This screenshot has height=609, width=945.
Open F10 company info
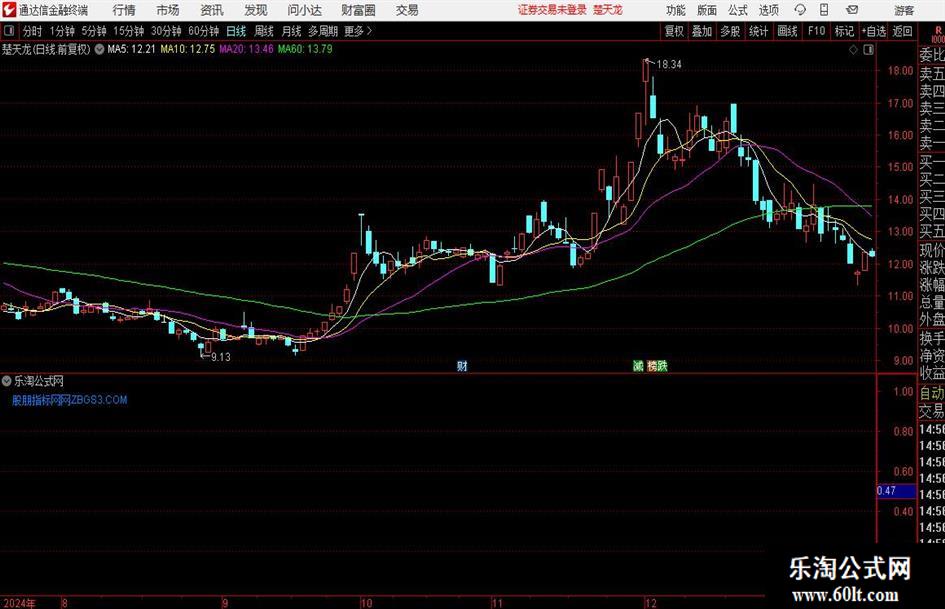point(817,31)
